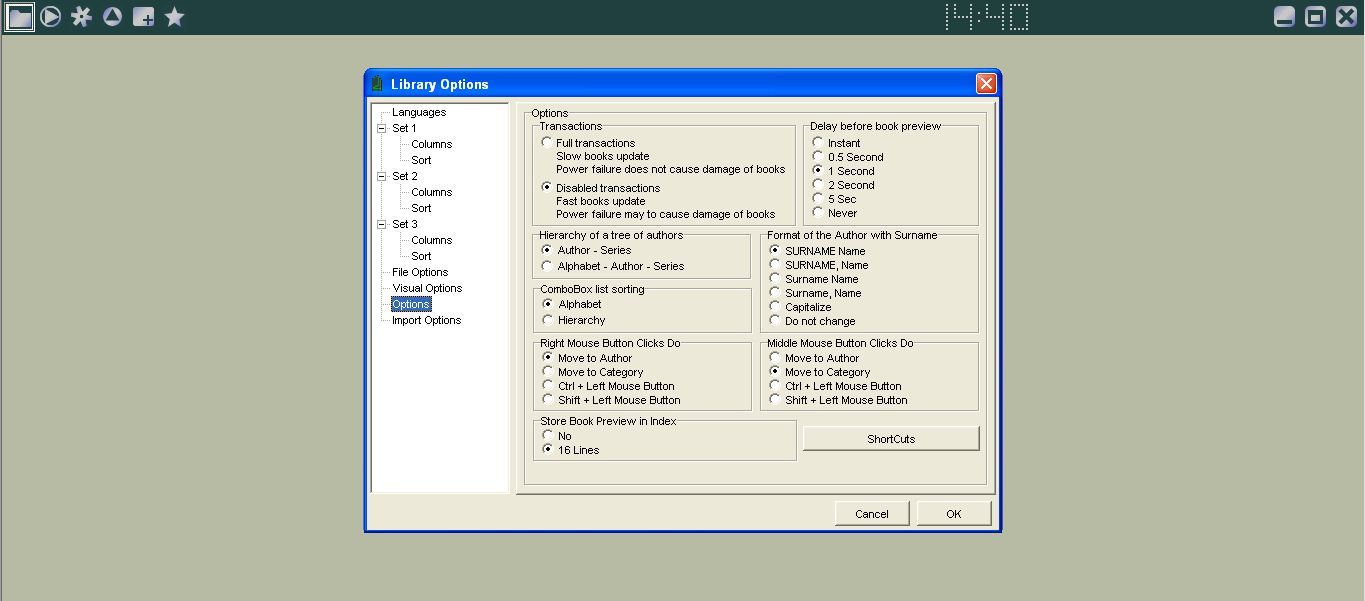Go to Visual Options page
The height and width of the screenshot is (601, 1365).
tap(427, 288)
